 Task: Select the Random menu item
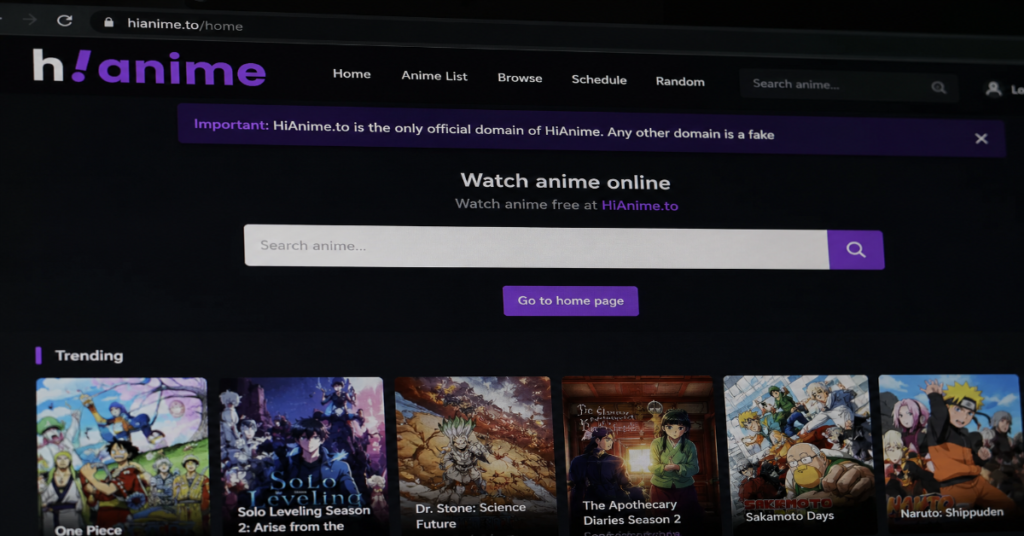tap(680, 82)
